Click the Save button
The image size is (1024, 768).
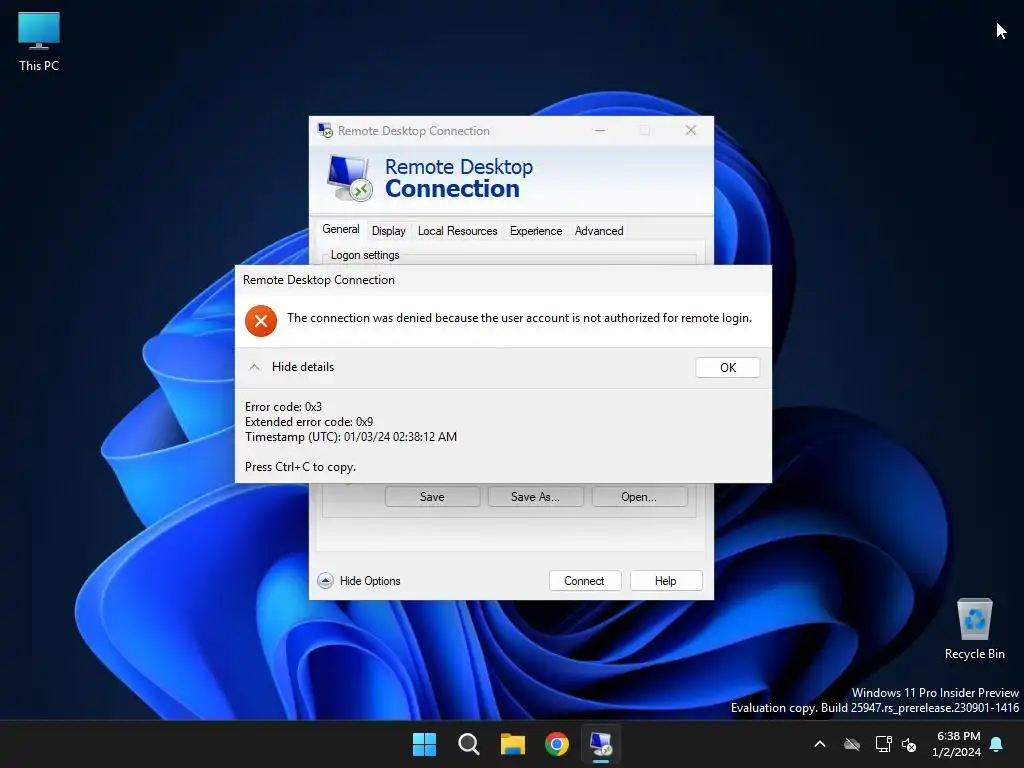coord(432,497)
